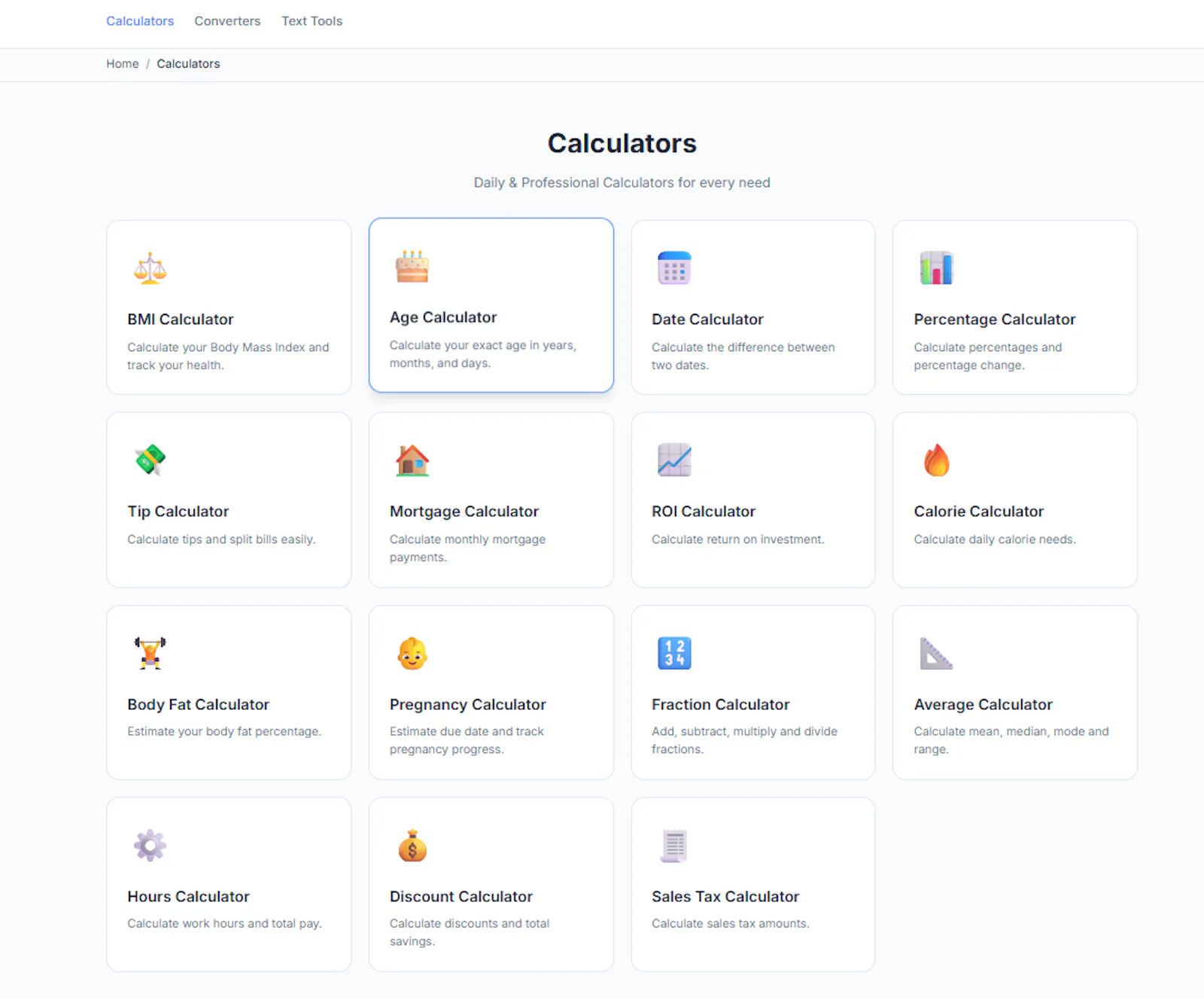
Task: Click 'Calculate the difference between two dates' text
Action: [x=743, y=356]
